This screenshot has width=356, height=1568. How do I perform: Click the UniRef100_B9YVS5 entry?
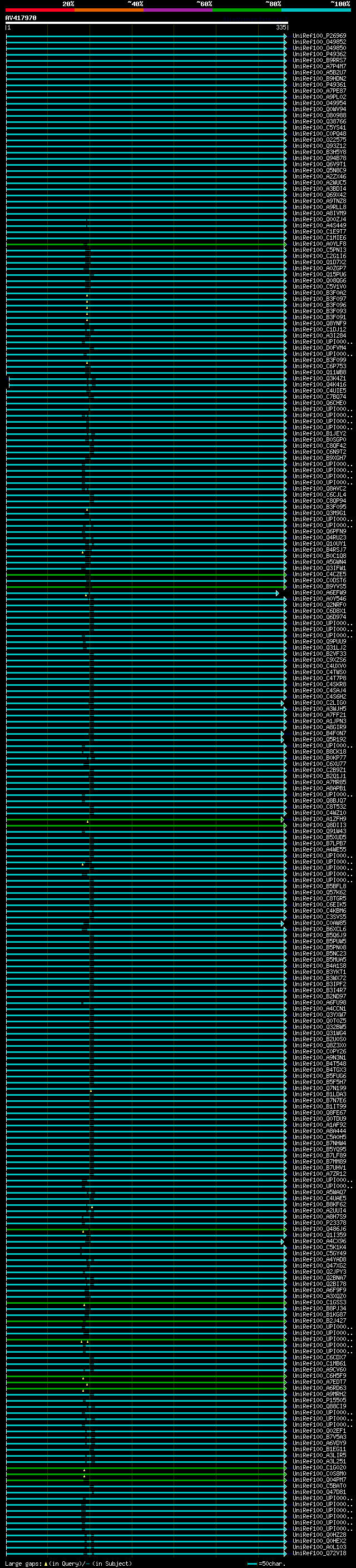tap(319, 587)
